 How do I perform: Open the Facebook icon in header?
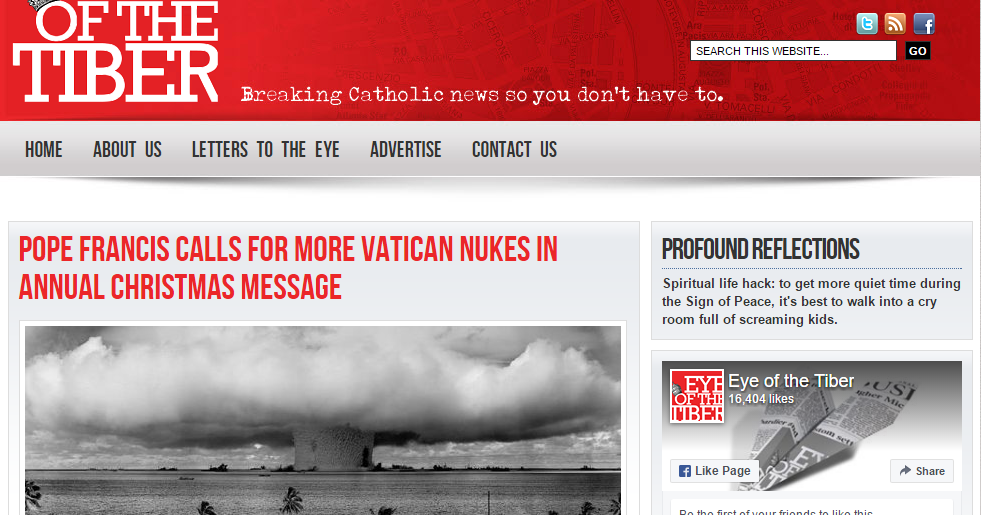tap(924, 24)
